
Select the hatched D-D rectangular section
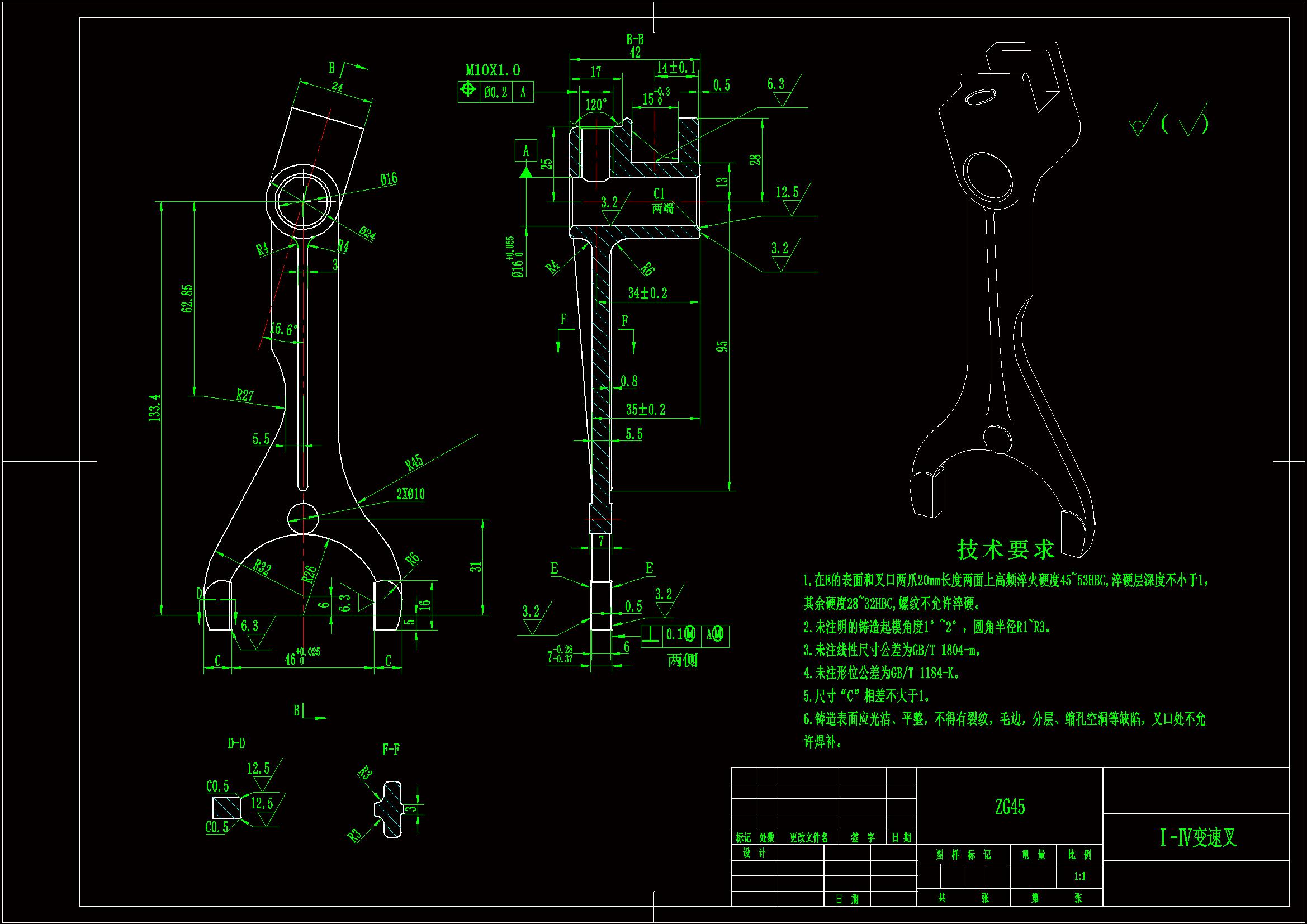pos(226,807)
